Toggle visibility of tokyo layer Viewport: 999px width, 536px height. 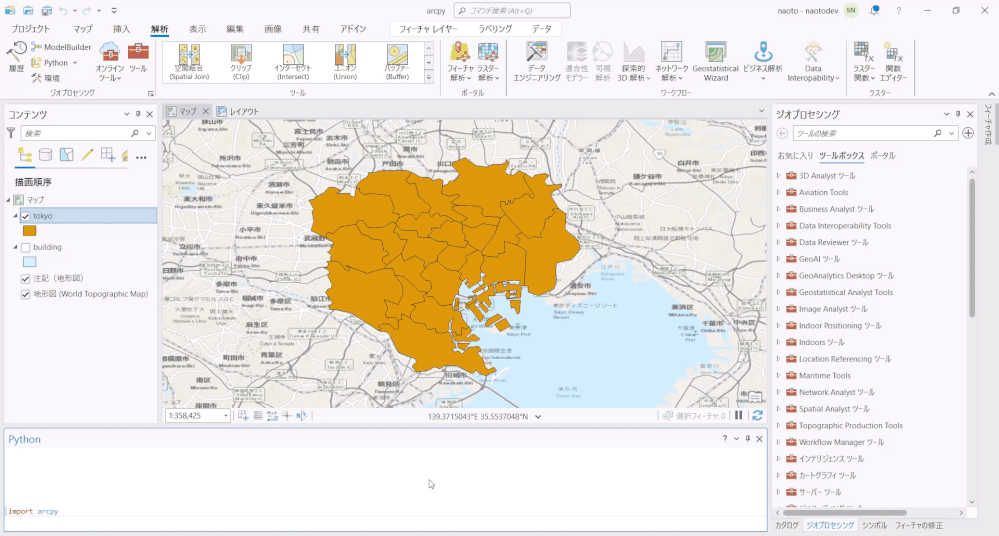25,216
